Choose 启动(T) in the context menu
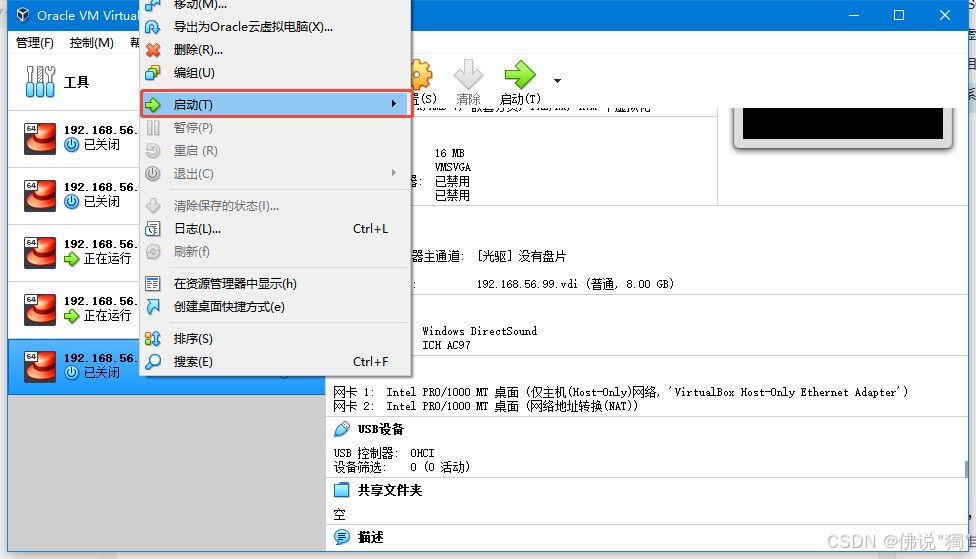976x559 pixels. click(x=274, y=104)
